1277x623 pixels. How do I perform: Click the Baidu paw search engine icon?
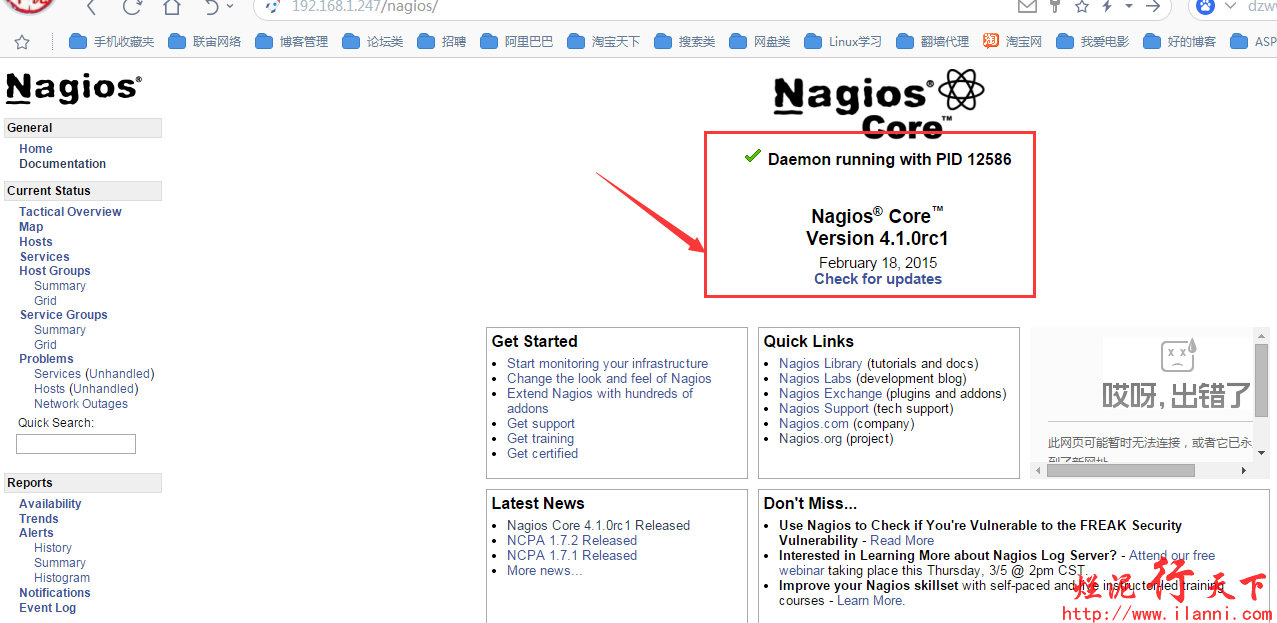pyautogui.click(x=1205, y=6)
